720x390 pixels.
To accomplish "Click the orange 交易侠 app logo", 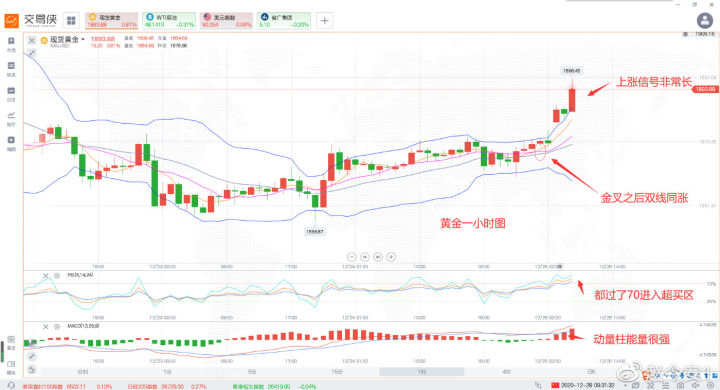I will pos(11,20).
